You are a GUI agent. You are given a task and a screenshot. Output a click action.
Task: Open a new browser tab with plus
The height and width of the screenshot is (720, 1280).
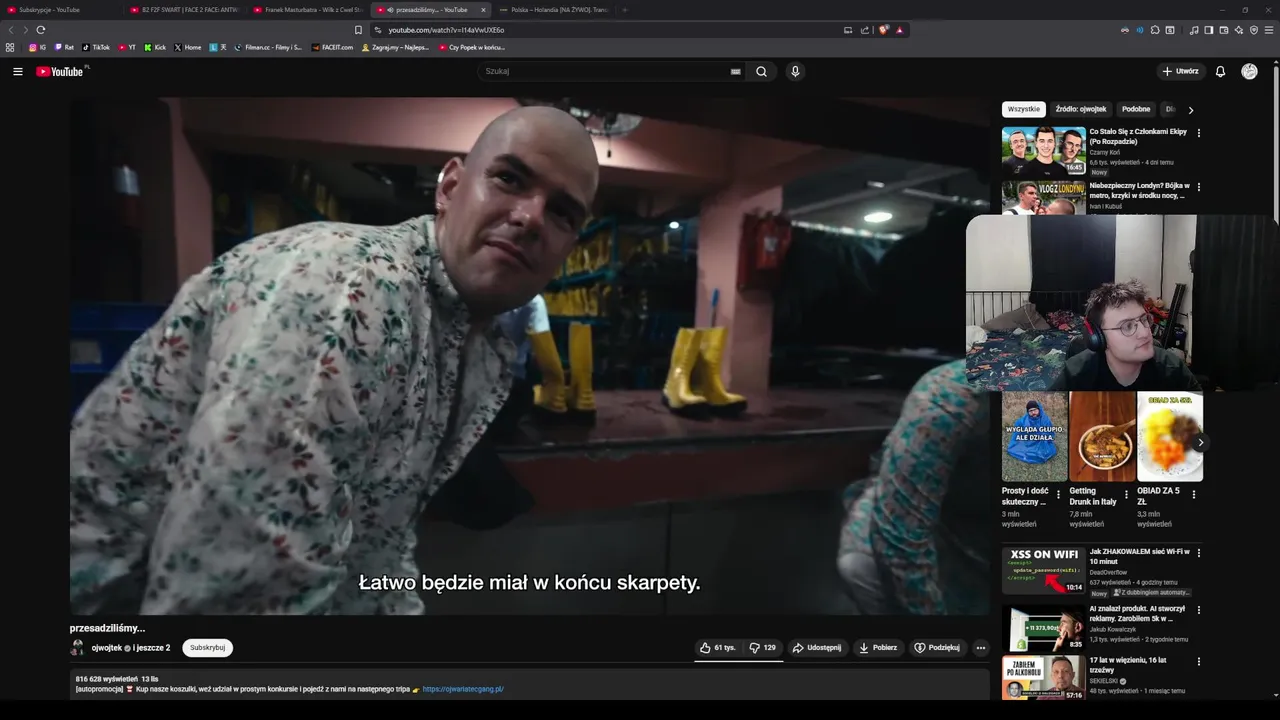pos(625,10)
